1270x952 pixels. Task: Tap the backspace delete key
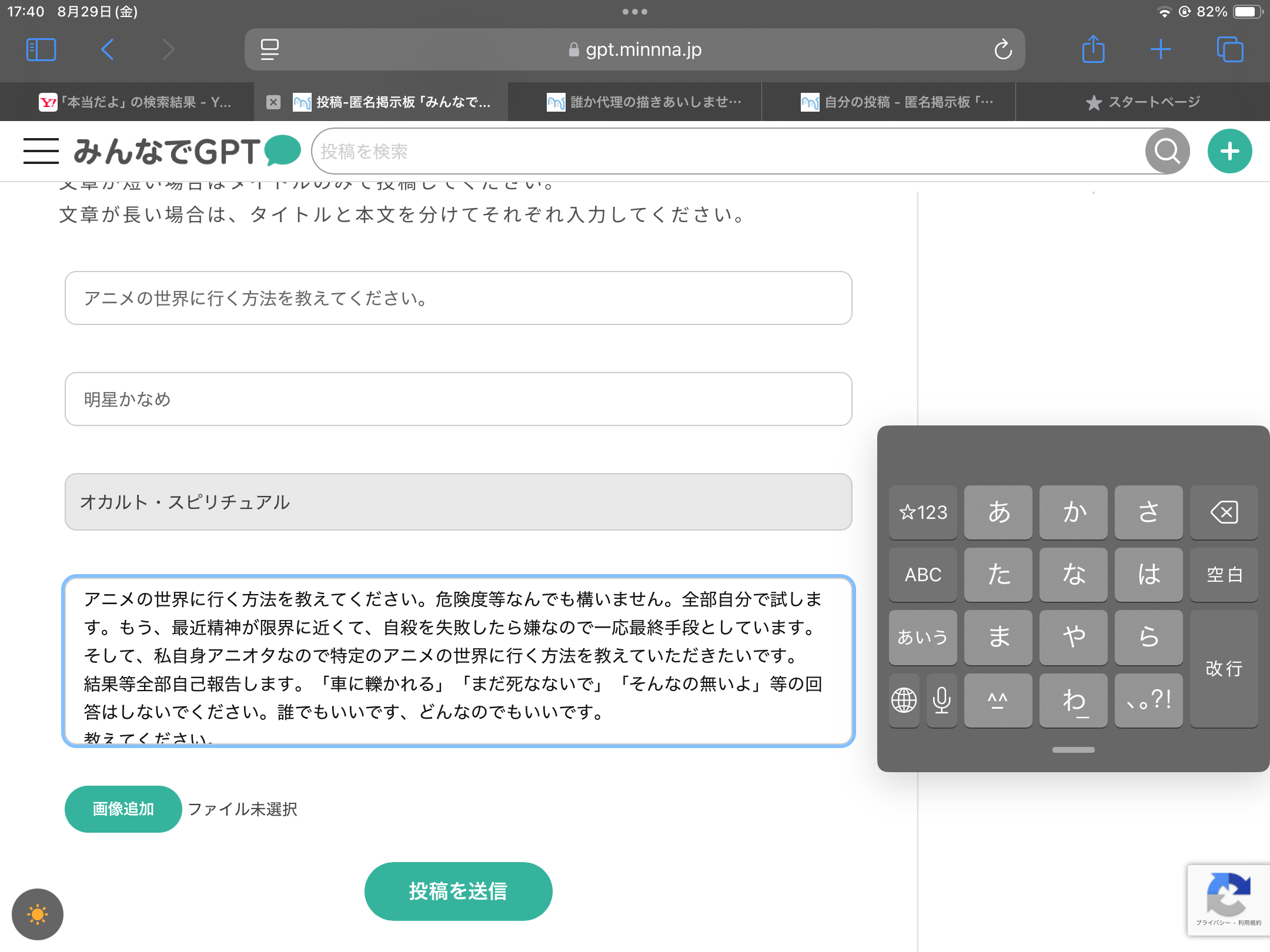[1224, 512]
